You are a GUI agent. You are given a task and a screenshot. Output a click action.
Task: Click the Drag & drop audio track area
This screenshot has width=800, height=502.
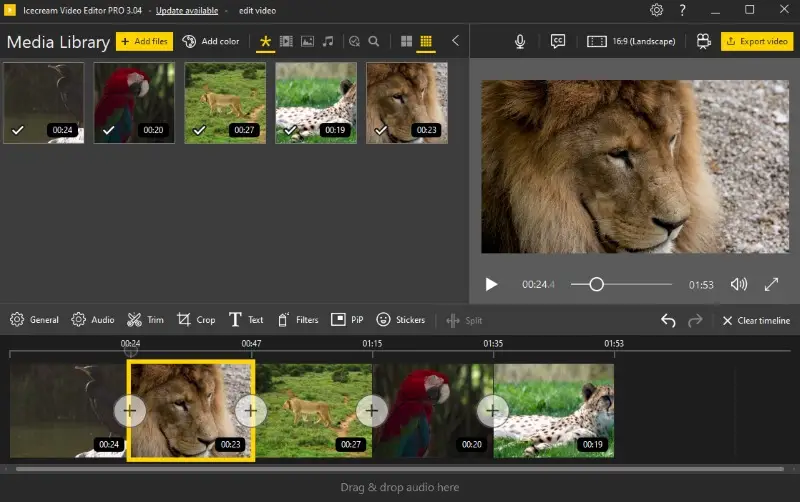point(399,487)
